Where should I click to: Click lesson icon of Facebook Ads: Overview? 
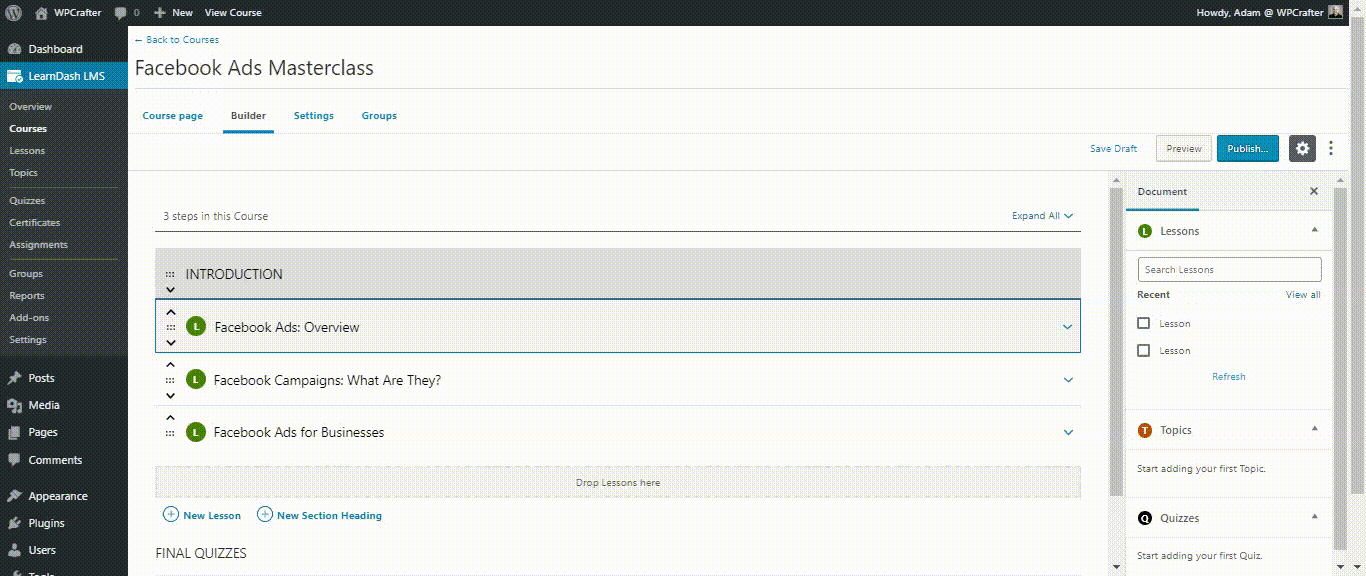coord(196,326)
